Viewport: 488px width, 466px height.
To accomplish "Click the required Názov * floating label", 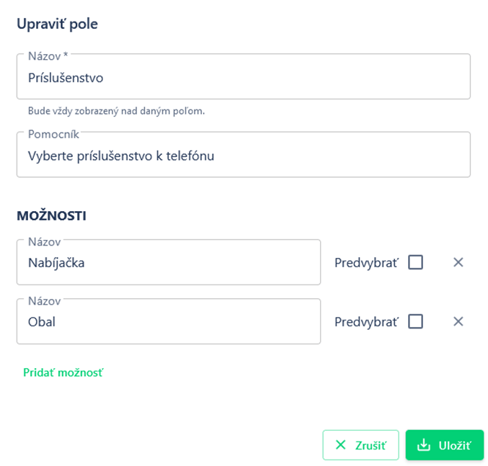I will coord(48,56).
